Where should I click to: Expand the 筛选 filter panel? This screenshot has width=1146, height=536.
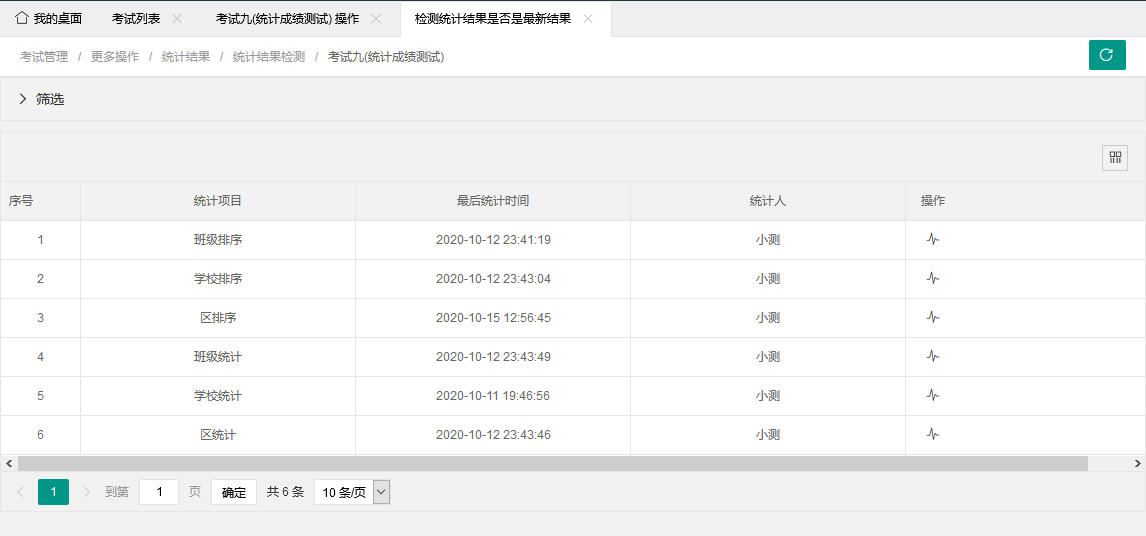[x=42, y=99]
